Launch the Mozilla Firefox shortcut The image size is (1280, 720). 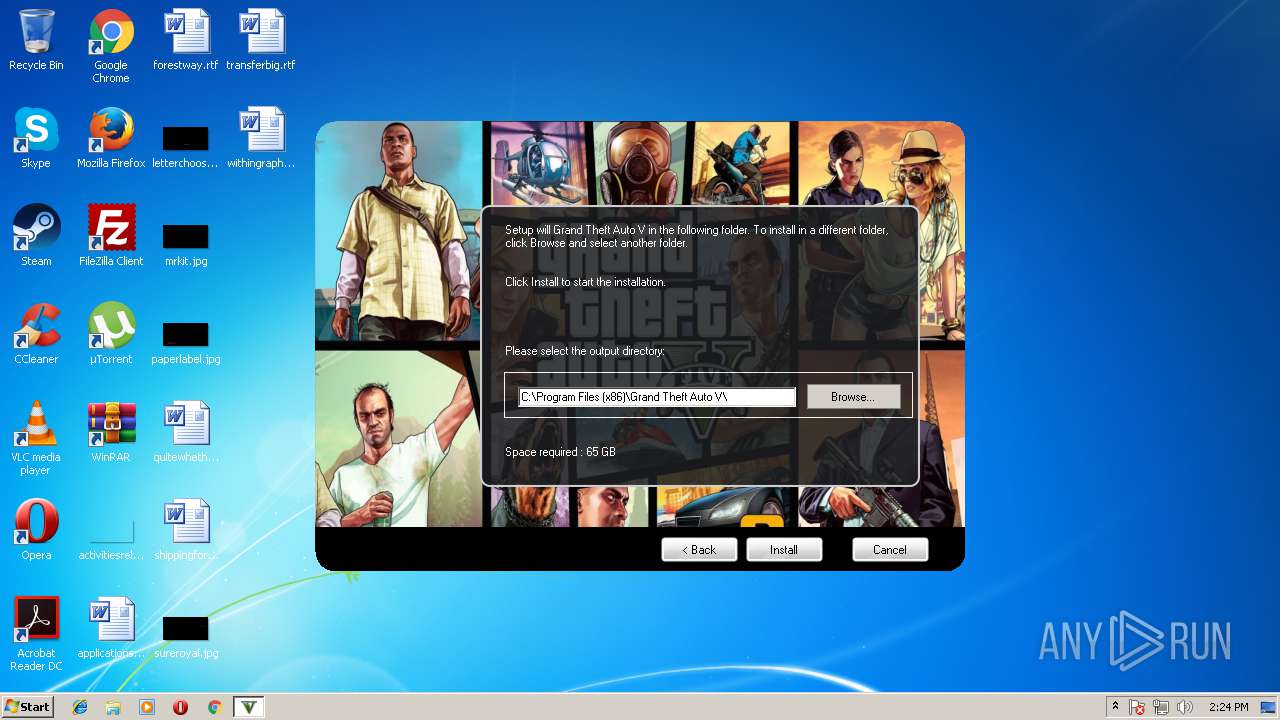pyautogui.click(x=111, y=138)
